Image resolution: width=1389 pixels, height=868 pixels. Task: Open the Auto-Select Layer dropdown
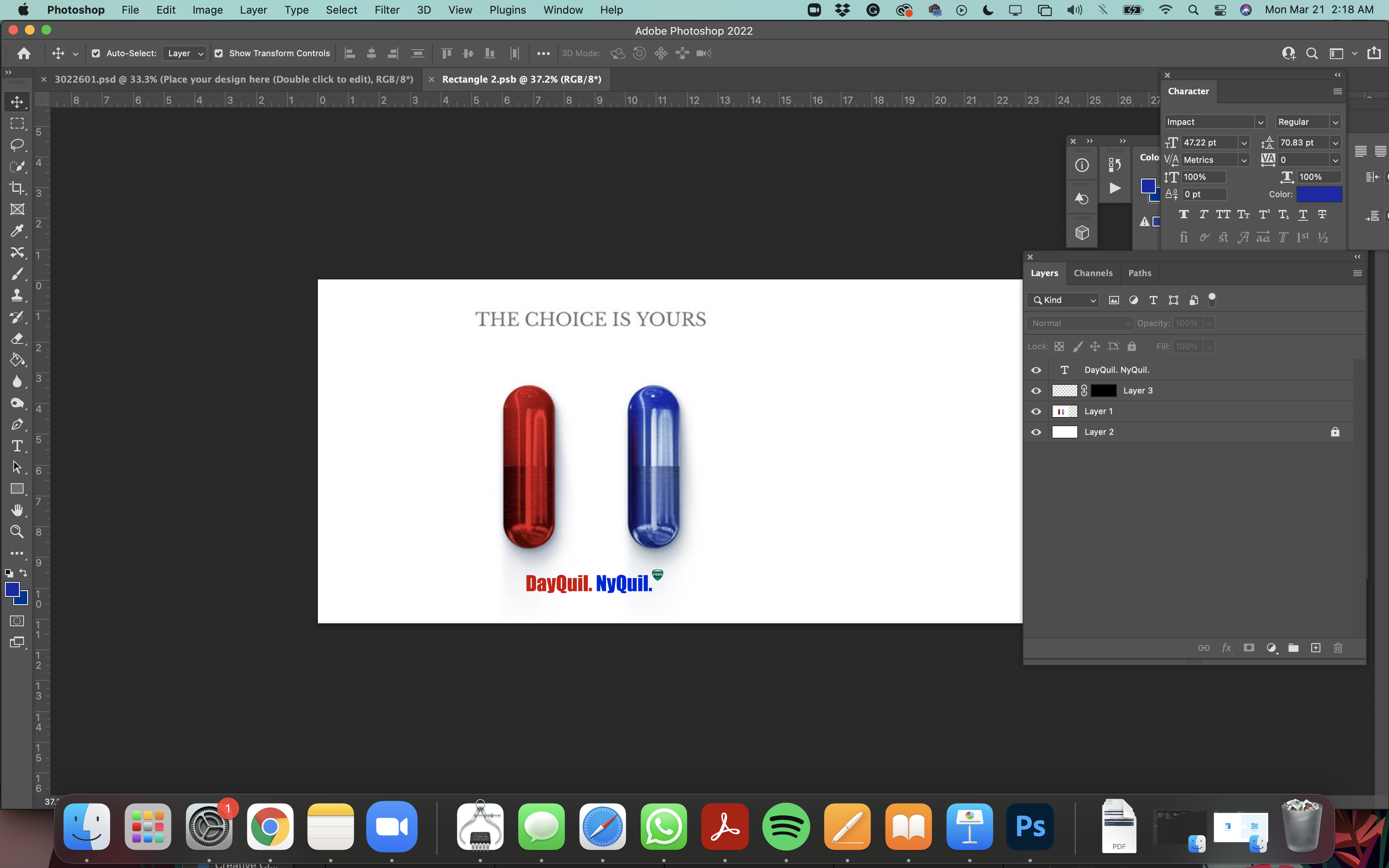click(x=184, y=53)
